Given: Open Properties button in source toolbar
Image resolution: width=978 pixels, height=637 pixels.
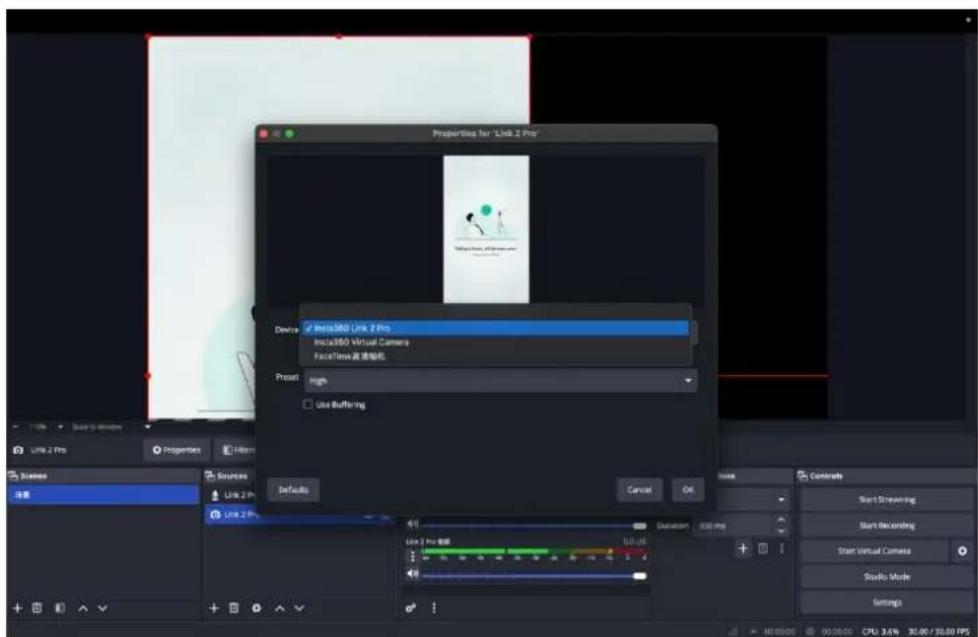Looking at the screenshot, I should 177,450.
